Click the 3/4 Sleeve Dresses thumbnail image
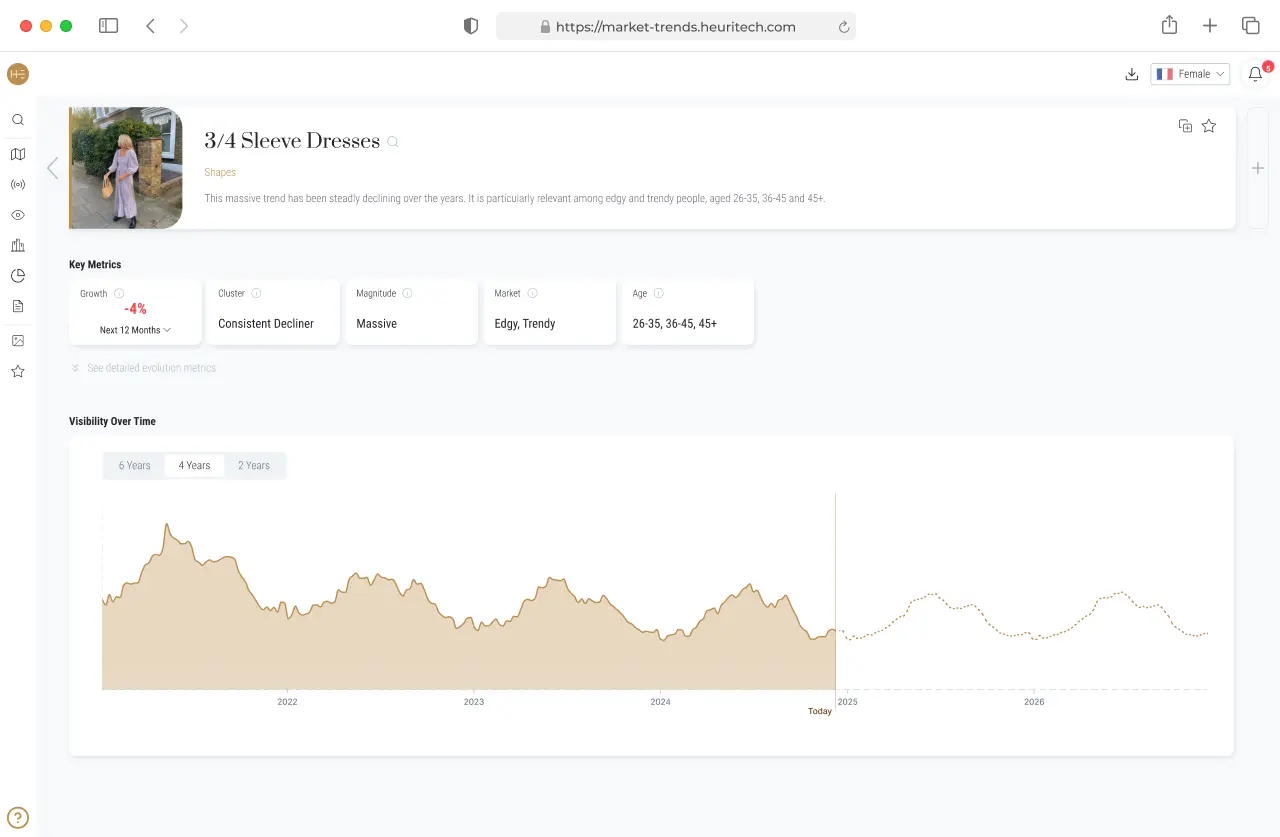1280x837 pixels. [126, 168]
